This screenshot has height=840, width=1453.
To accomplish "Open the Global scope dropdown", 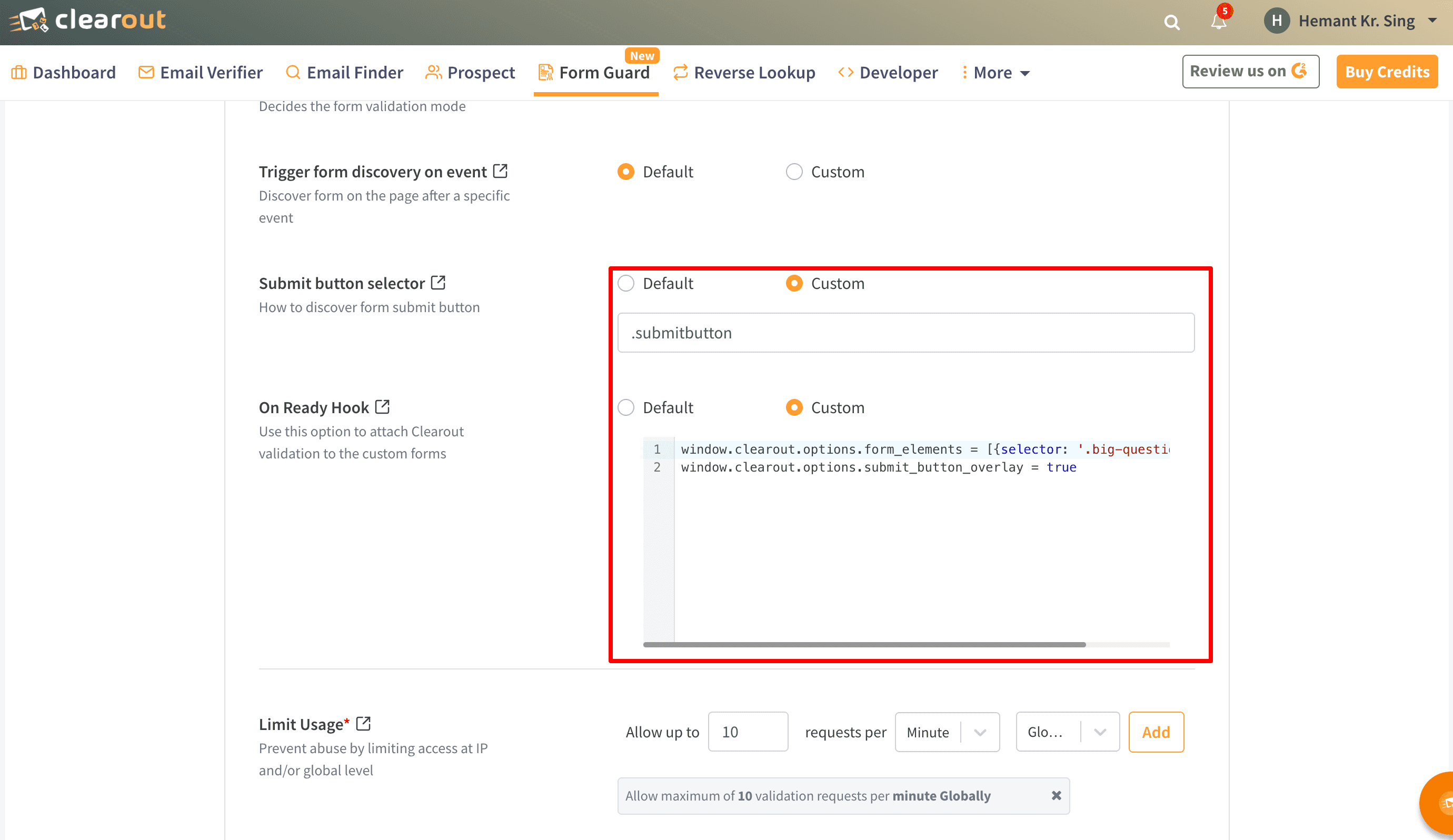I will point(1099,732).
